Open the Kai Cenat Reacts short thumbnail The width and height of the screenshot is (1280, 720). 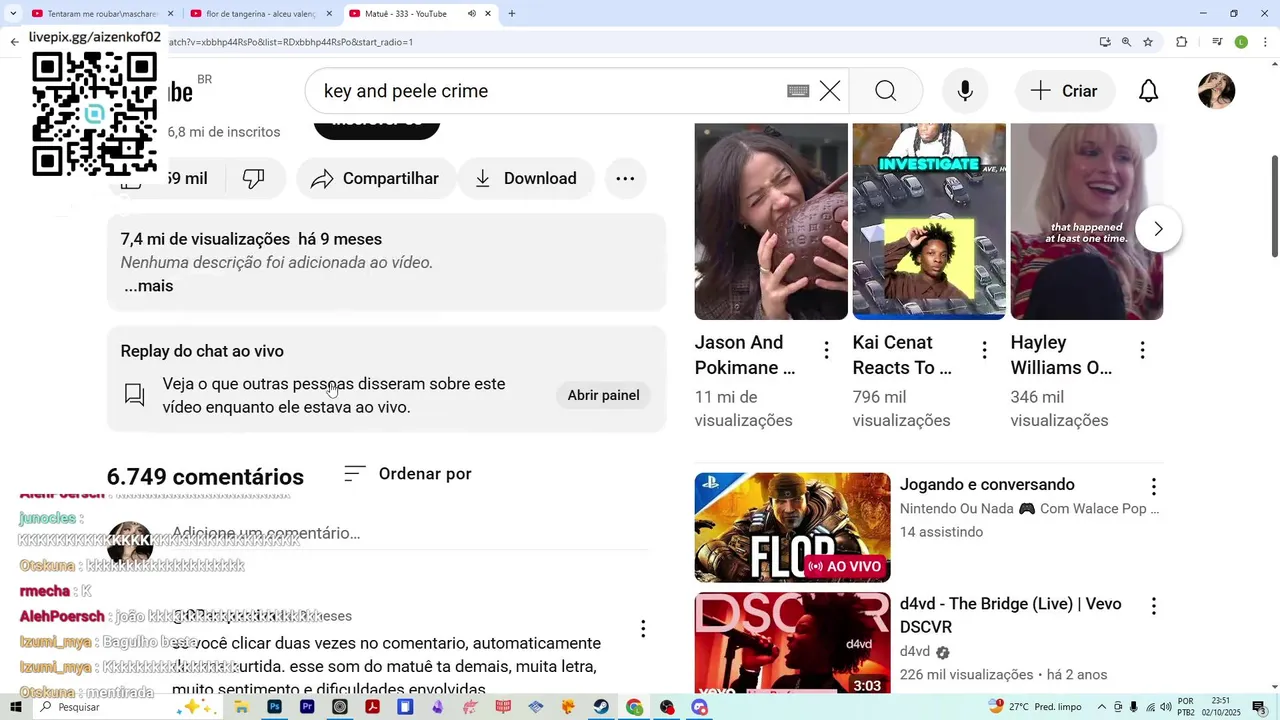[929, 221]
